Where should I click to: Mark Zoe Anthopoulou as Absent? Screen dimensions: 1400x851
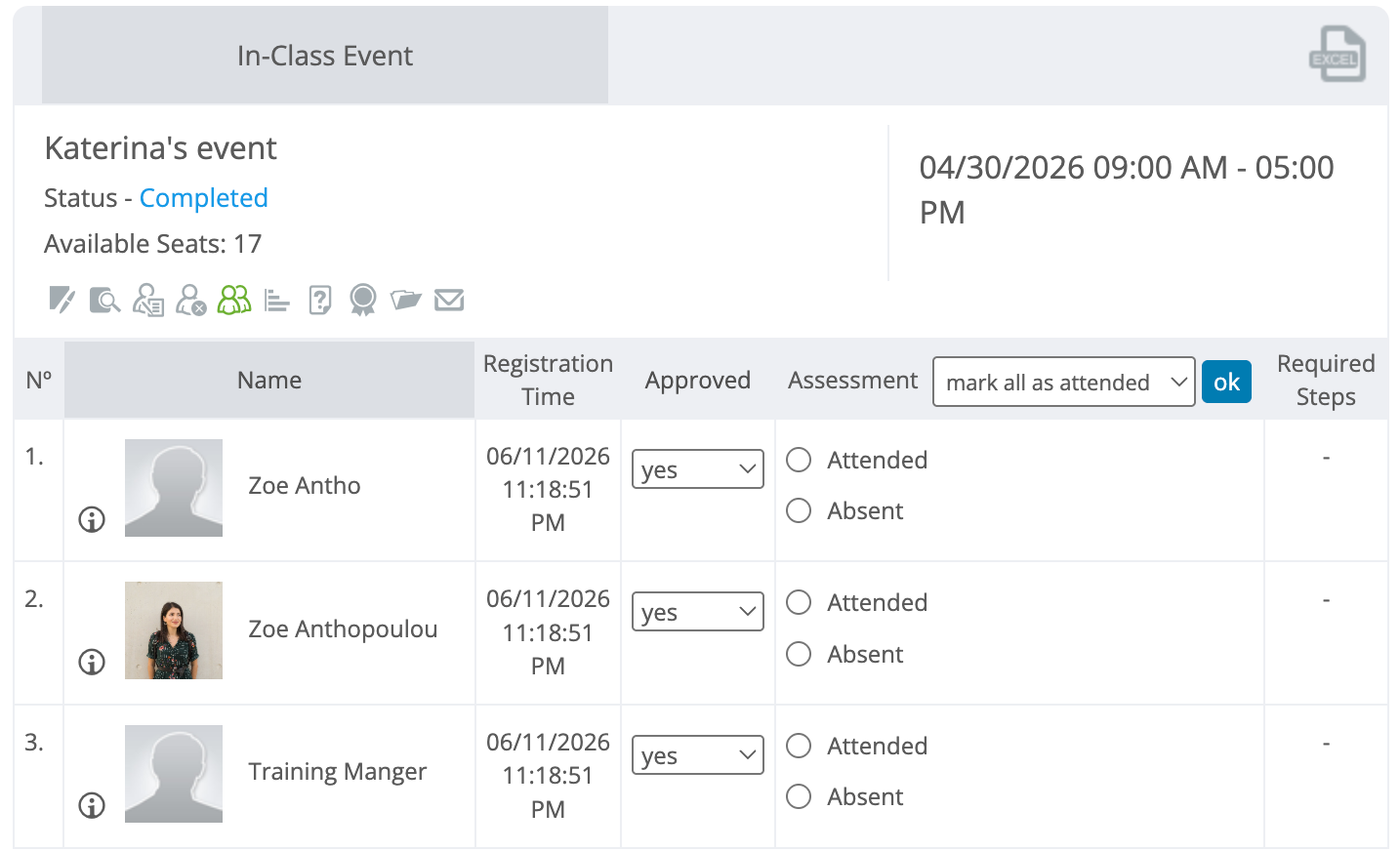[x=799, y=654]
